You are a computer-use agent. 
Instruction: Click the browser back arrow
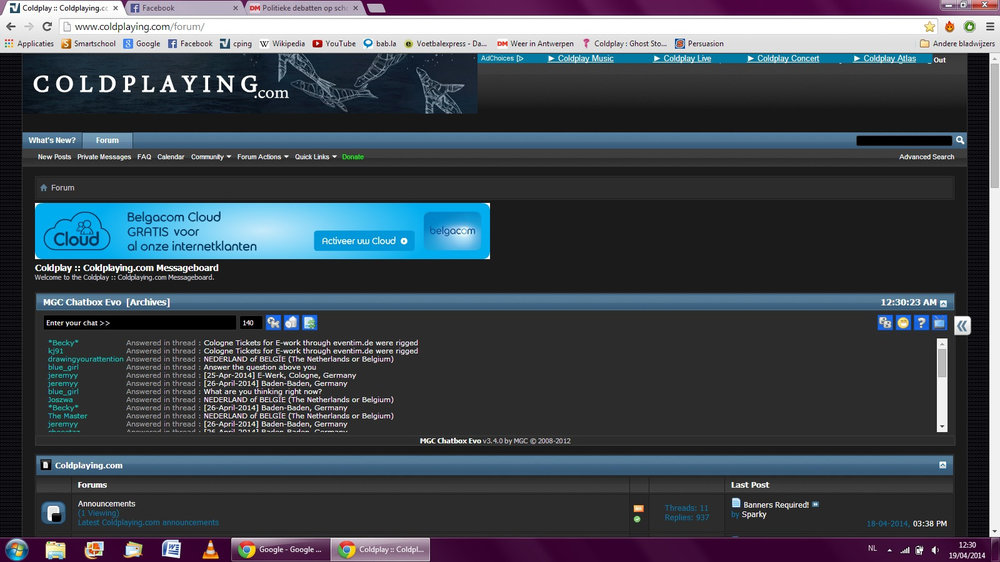pyautogui.click(x=11, y=27)
